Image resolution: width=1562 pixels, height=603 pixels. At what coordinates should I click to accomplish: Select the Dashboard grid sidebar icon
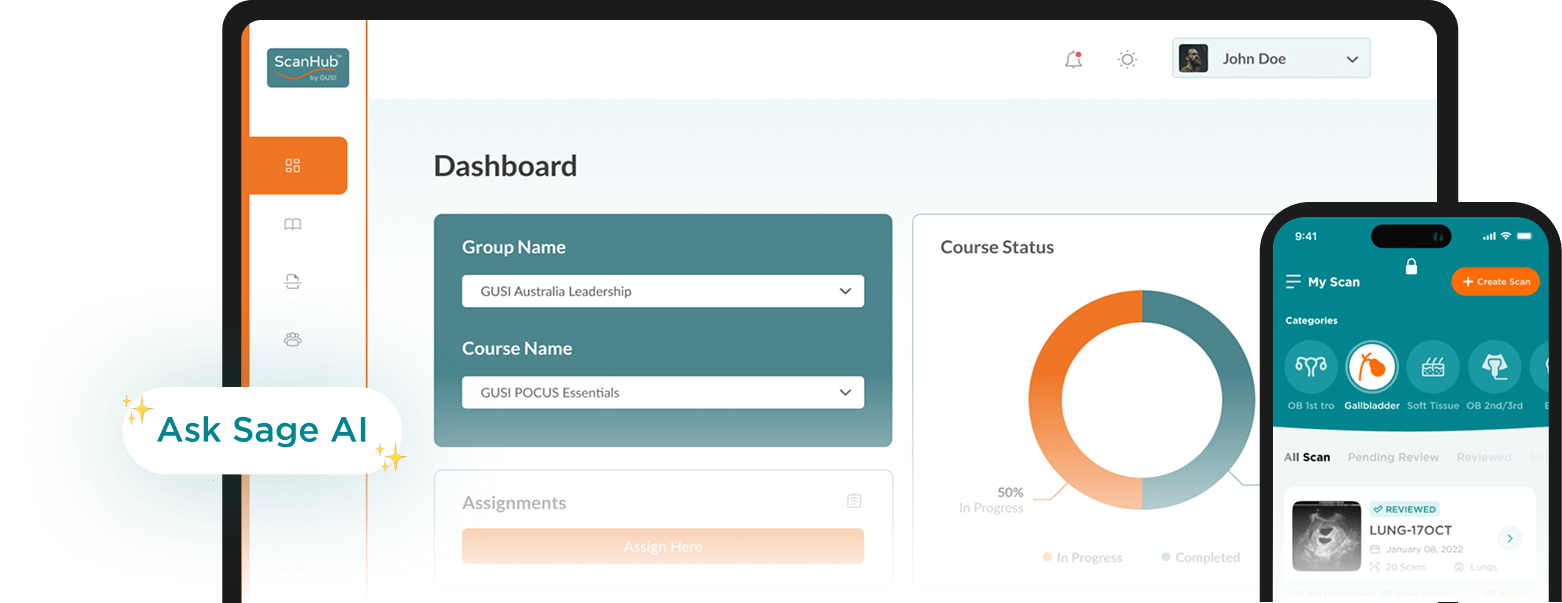pos(293,166)
